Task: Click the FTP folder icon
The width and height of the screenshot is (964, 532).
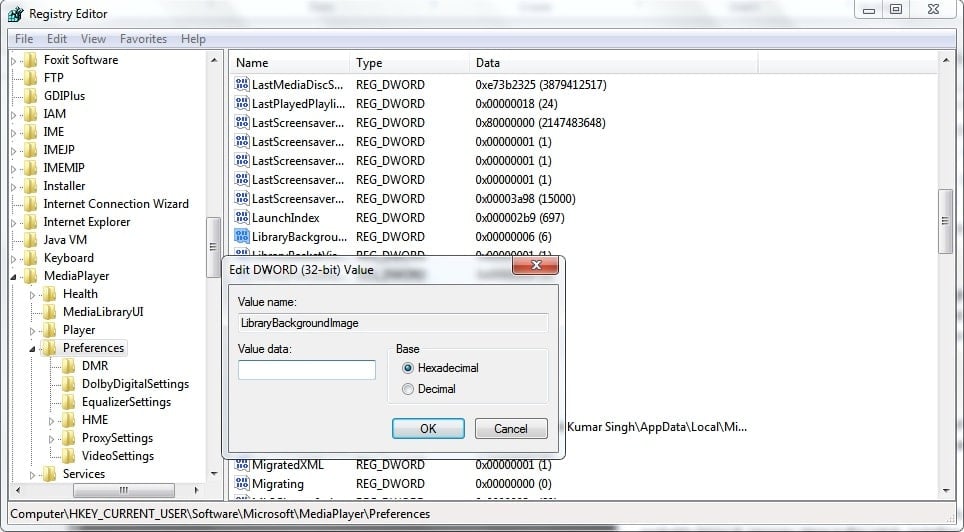Action: point(30,77)
